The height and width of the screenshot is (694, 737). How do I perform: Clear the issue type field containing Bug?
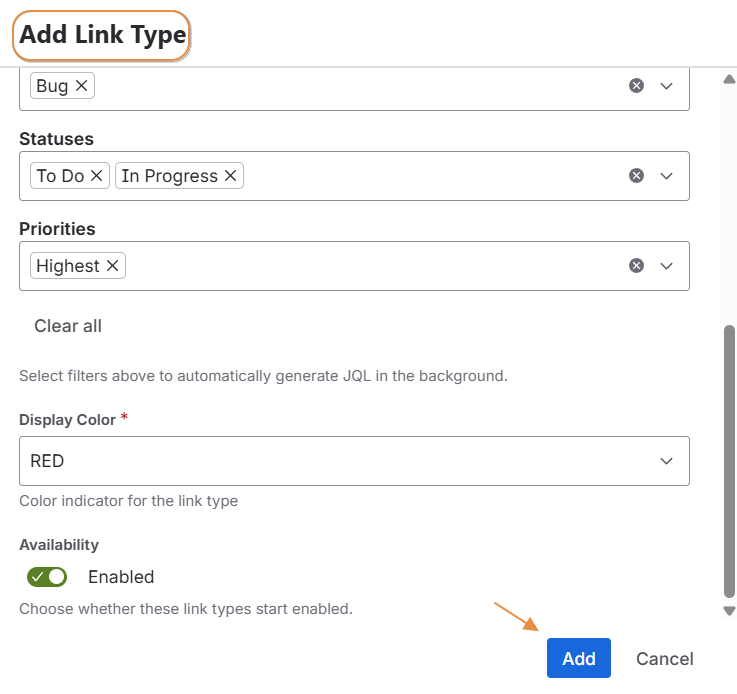[x=636, y=86]
